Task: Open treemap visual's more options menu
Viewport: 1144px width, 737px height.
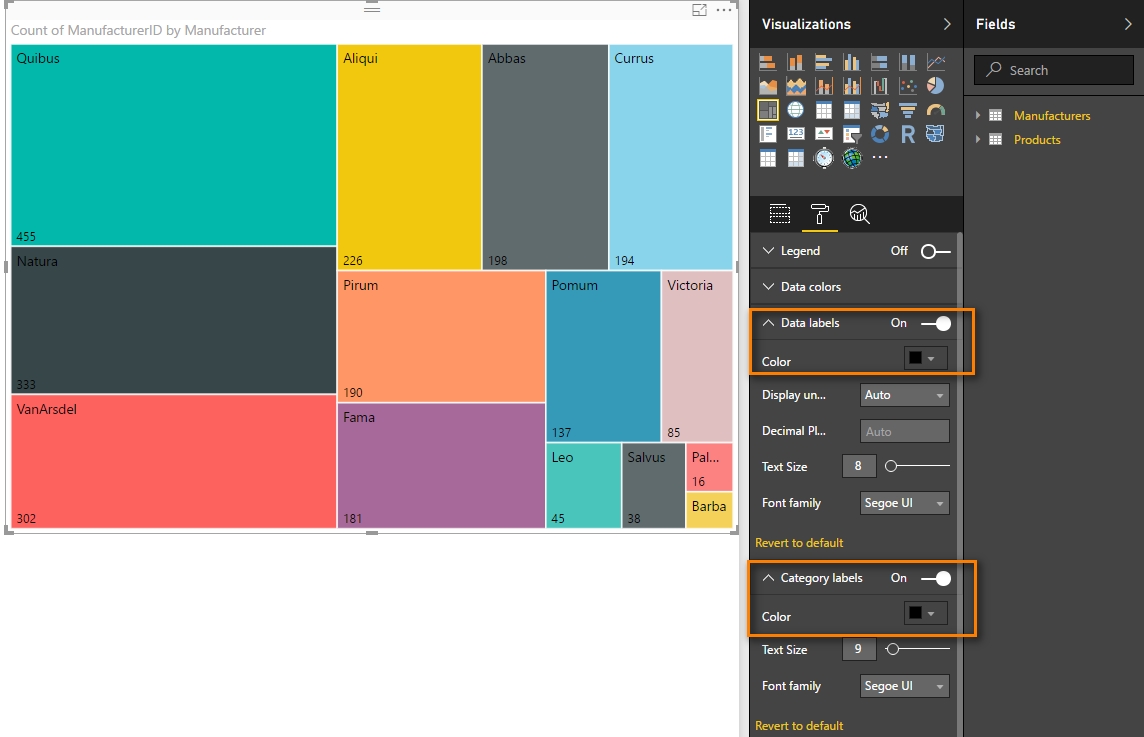Action: tap(724, 10)
